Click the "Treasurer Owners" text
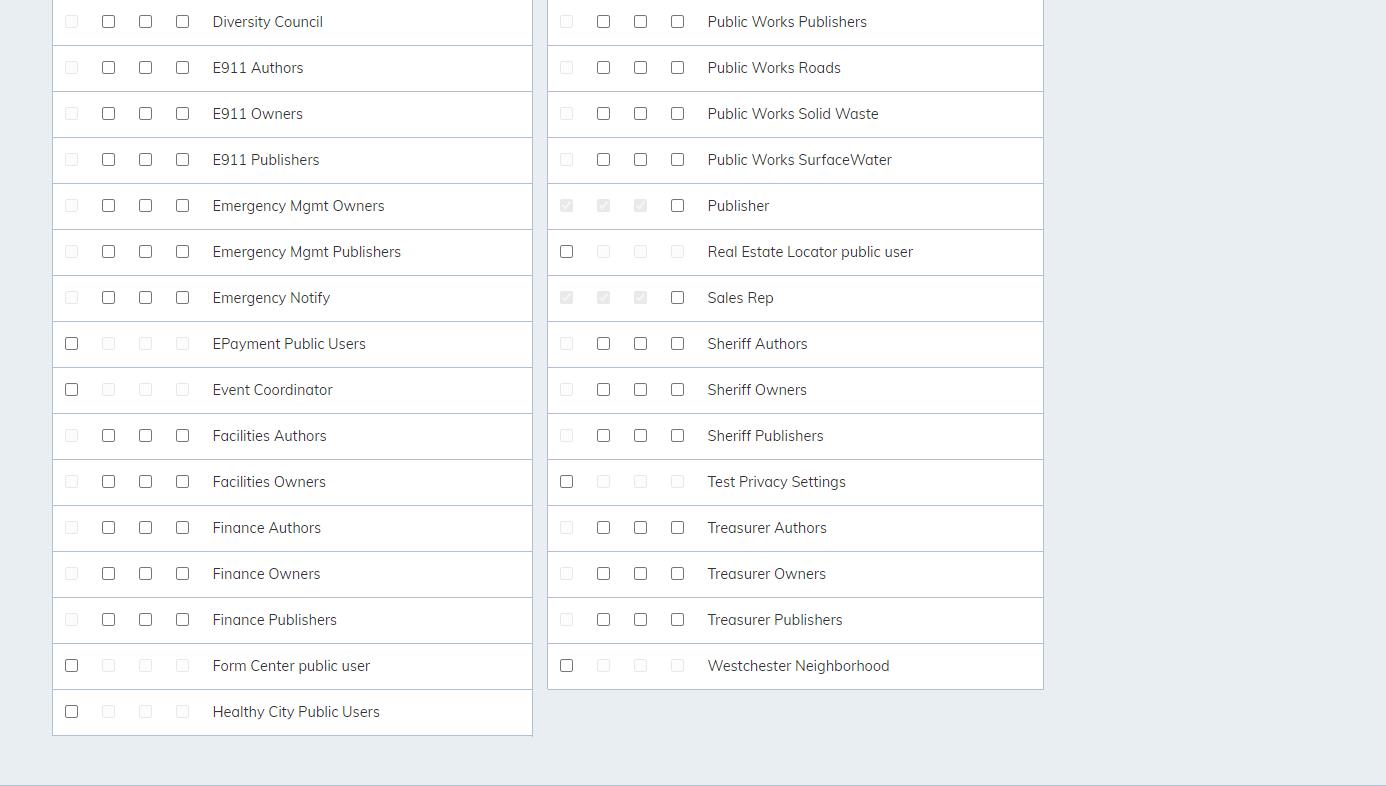 tap(766, 574)
